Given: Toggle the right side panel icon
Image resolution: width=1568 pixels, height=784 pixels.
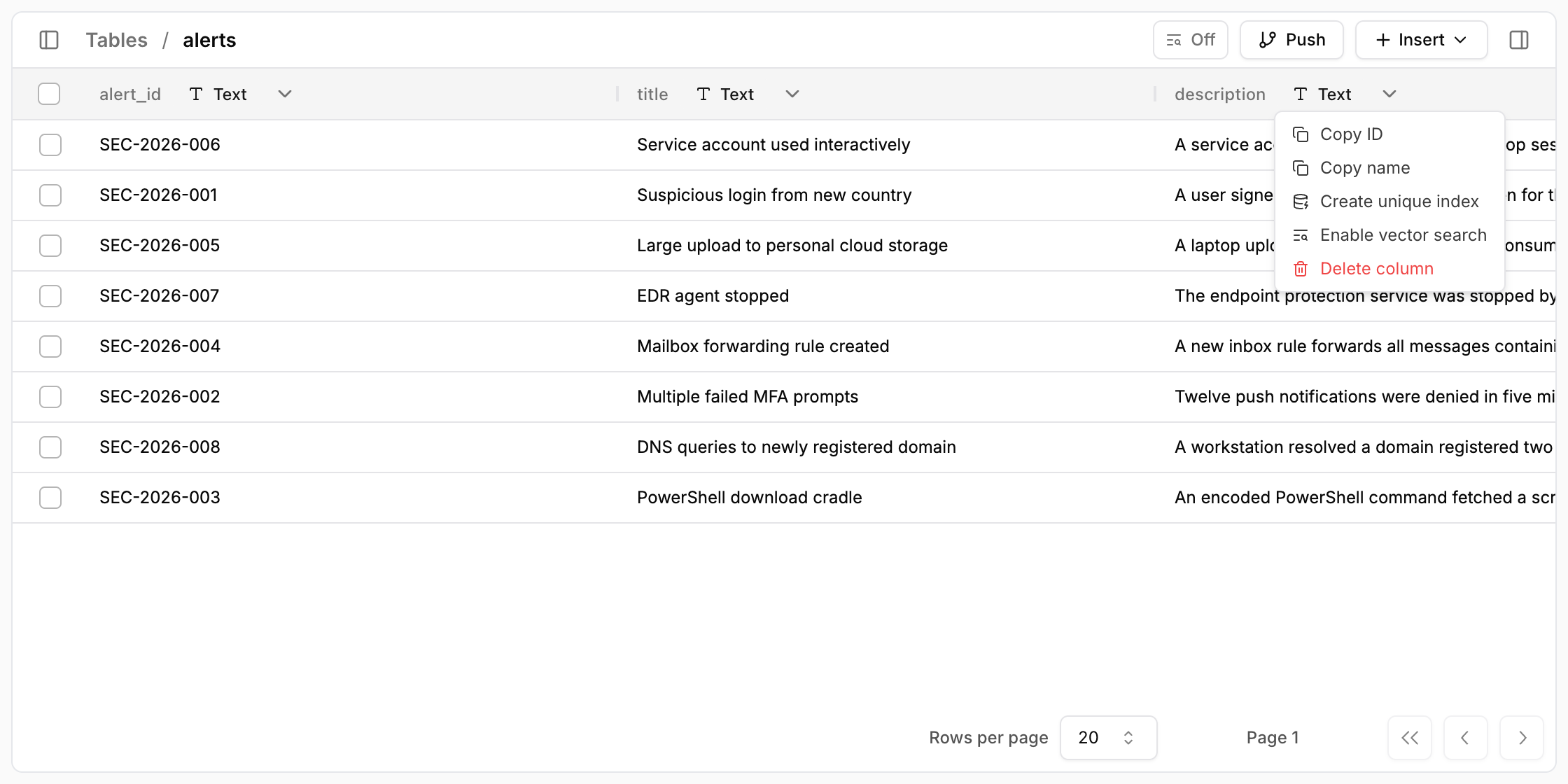Looking at the screenshot, I should coord(1519,40).
